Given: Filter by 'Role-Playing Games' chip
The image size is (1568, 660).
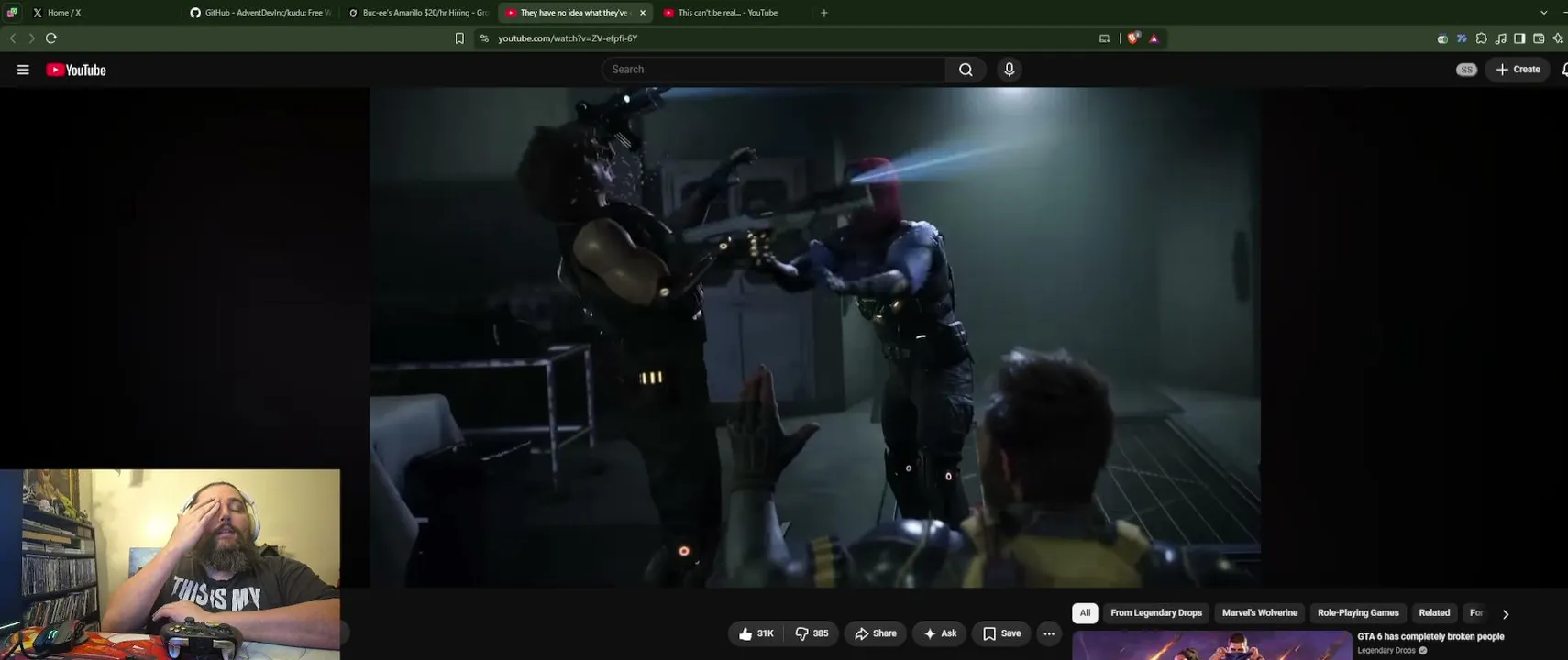Looking at the screenshot, I should pyautogui.click(x=1358, y=613).
